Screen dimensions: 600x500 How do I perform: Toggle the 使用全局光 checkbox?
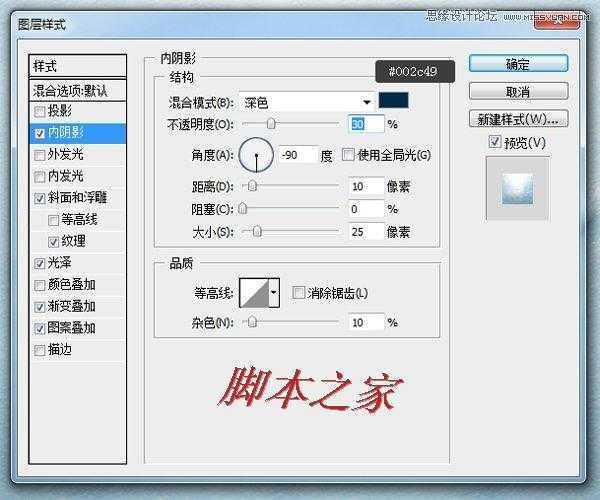pyautogui.click(x=348, y=155)
